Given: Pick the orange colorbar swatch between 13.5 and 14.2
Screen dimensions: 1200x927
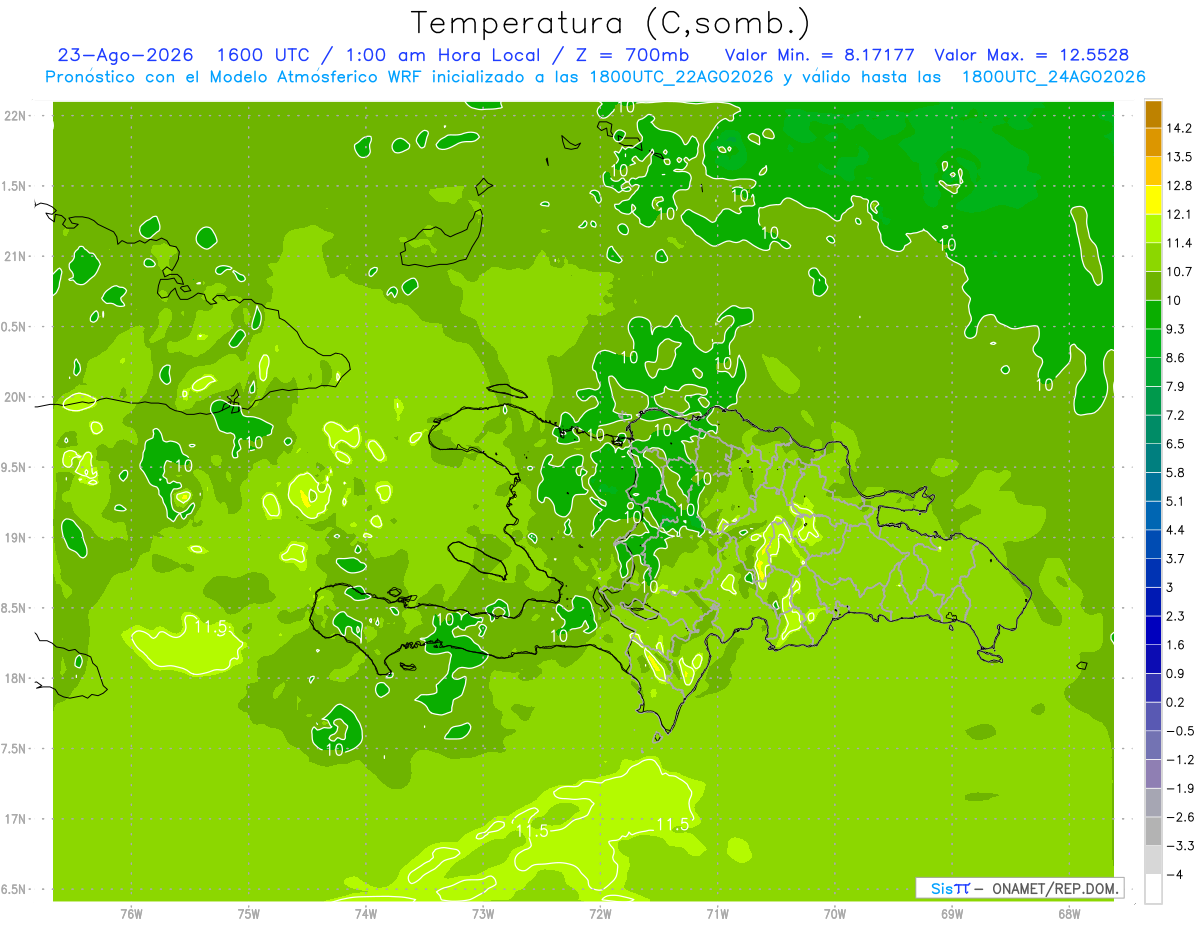Looking at the screenshot, I should 1153,142.
